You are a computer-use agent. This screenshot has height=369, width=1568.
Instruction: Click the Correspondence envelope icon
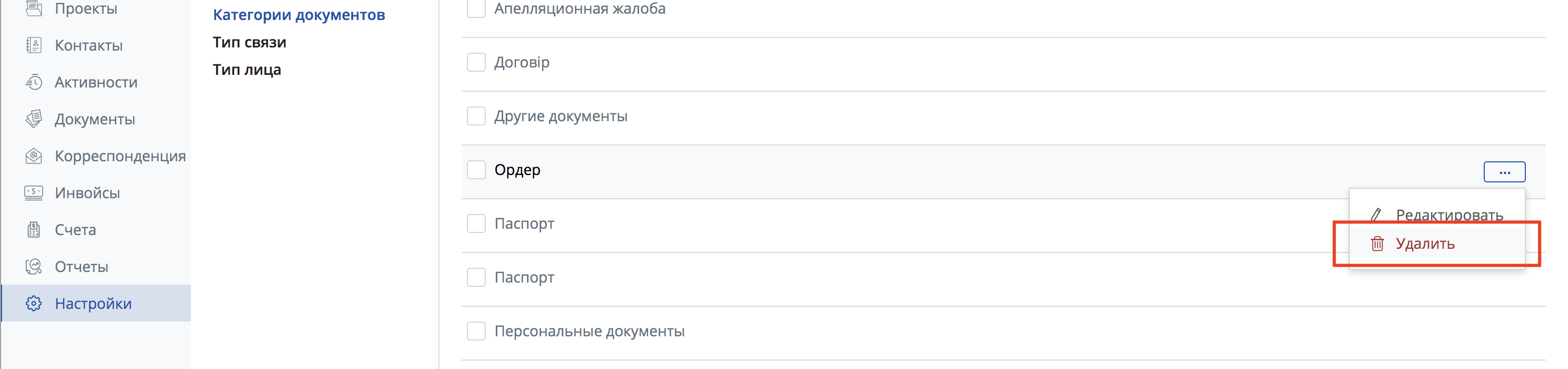pos(34,156)
